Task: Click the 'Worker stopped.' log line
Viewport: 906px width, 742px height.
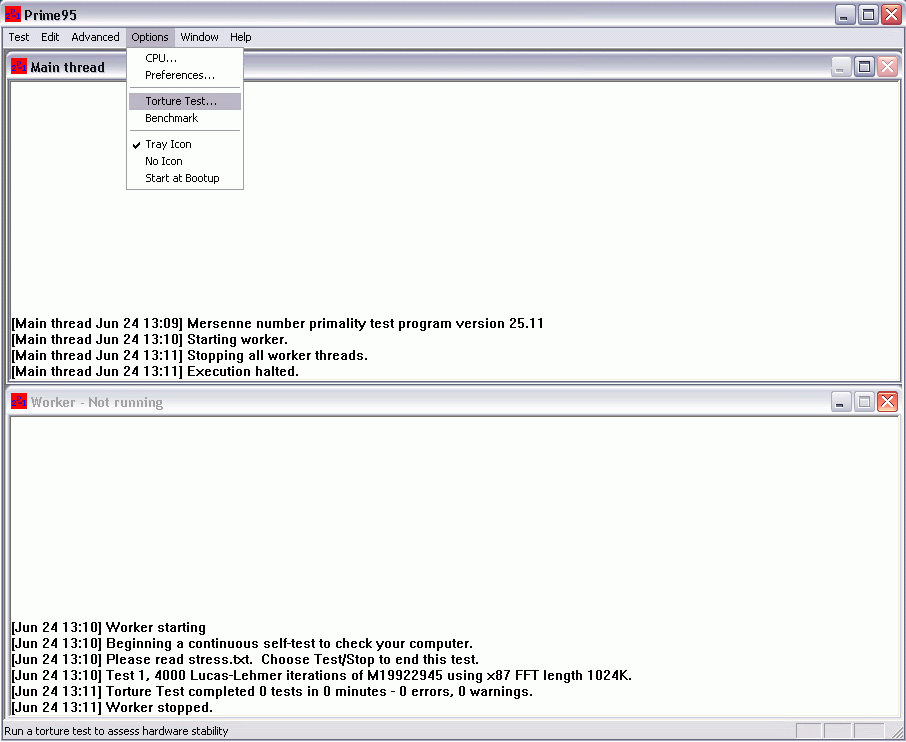Action: click(112, 708)
